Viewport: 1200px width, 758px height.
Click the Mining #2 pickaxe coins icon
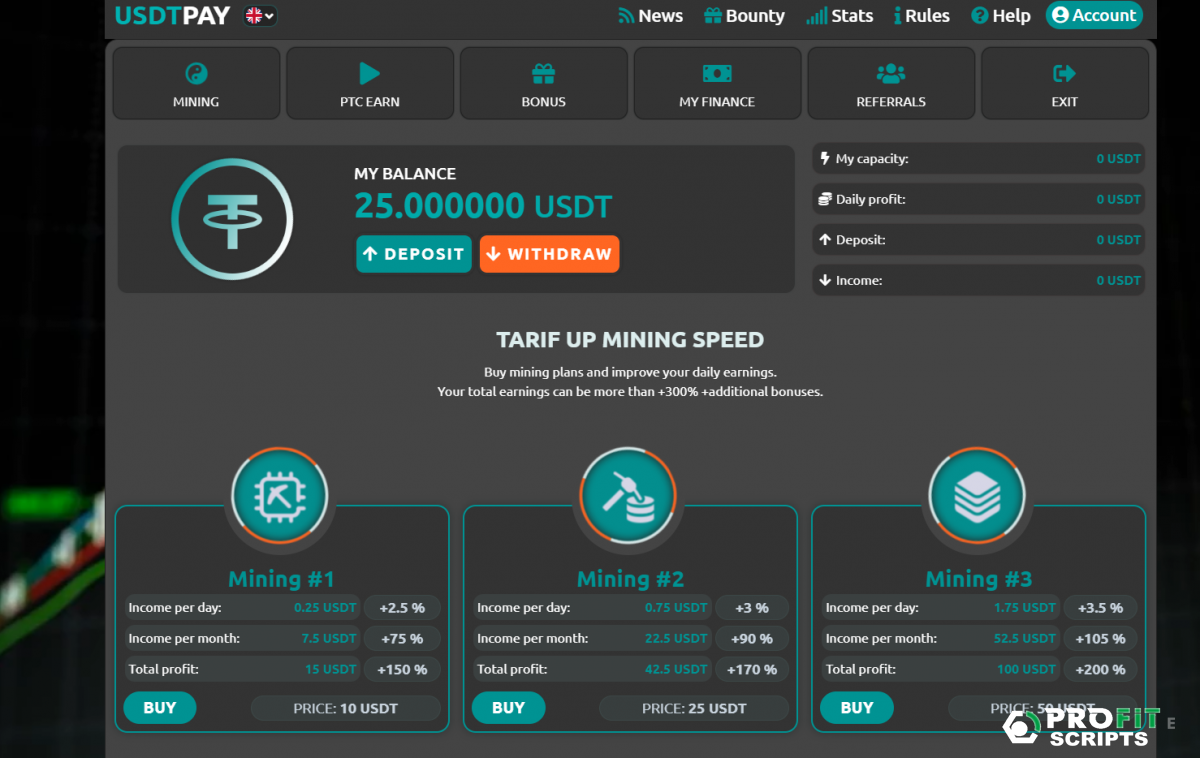coord(628,495)
